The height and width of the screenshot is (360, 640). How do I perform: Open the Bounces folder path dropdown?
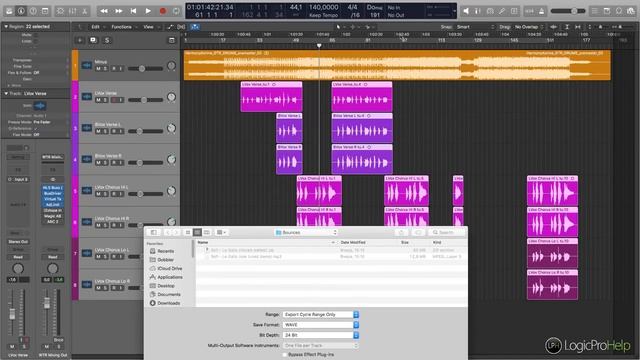(x=306, y=232)
